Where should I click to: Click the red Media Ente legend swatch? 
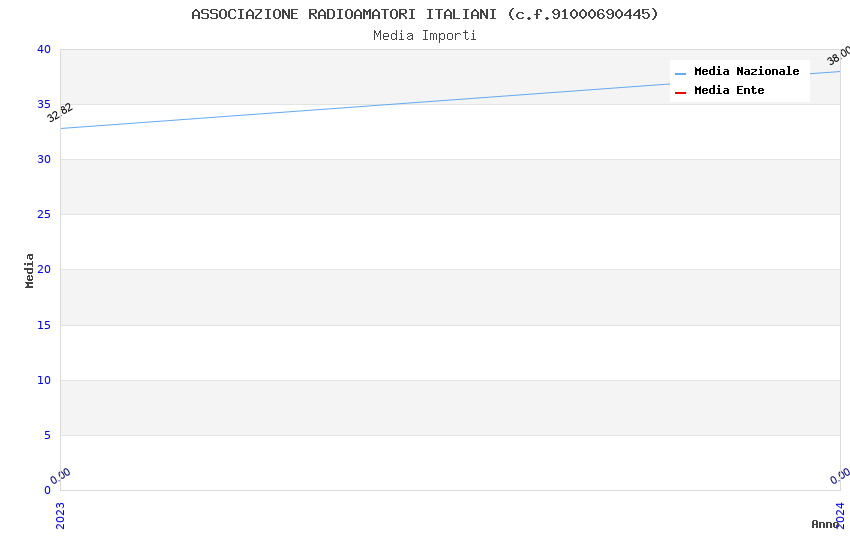[680, 93]
